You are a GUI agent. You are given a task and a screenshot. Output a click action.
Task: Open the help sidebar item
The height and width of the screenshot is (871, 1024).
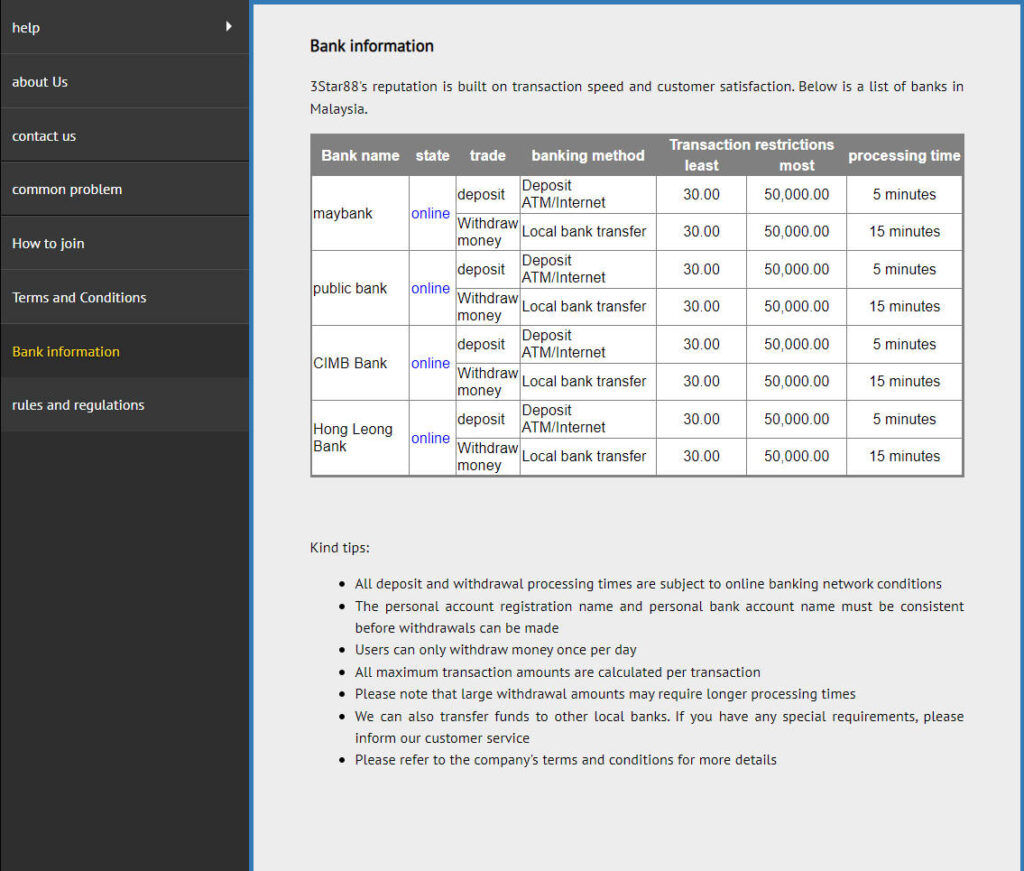pos(124,27)
